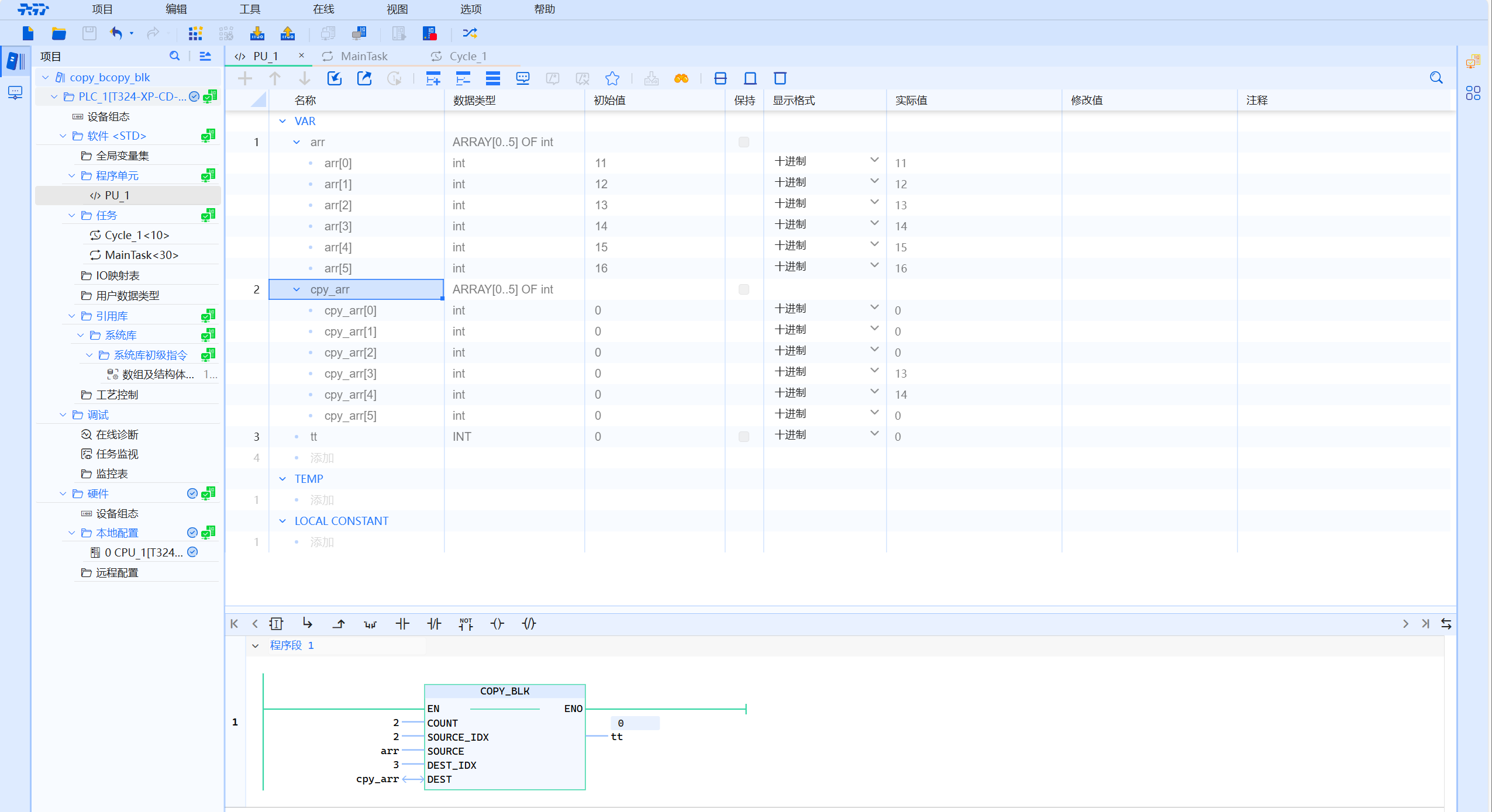The width and height of the screenshot is (1492, 812).
Task: Insert a normally open contact in ladder toolbar
Action: 402,624
